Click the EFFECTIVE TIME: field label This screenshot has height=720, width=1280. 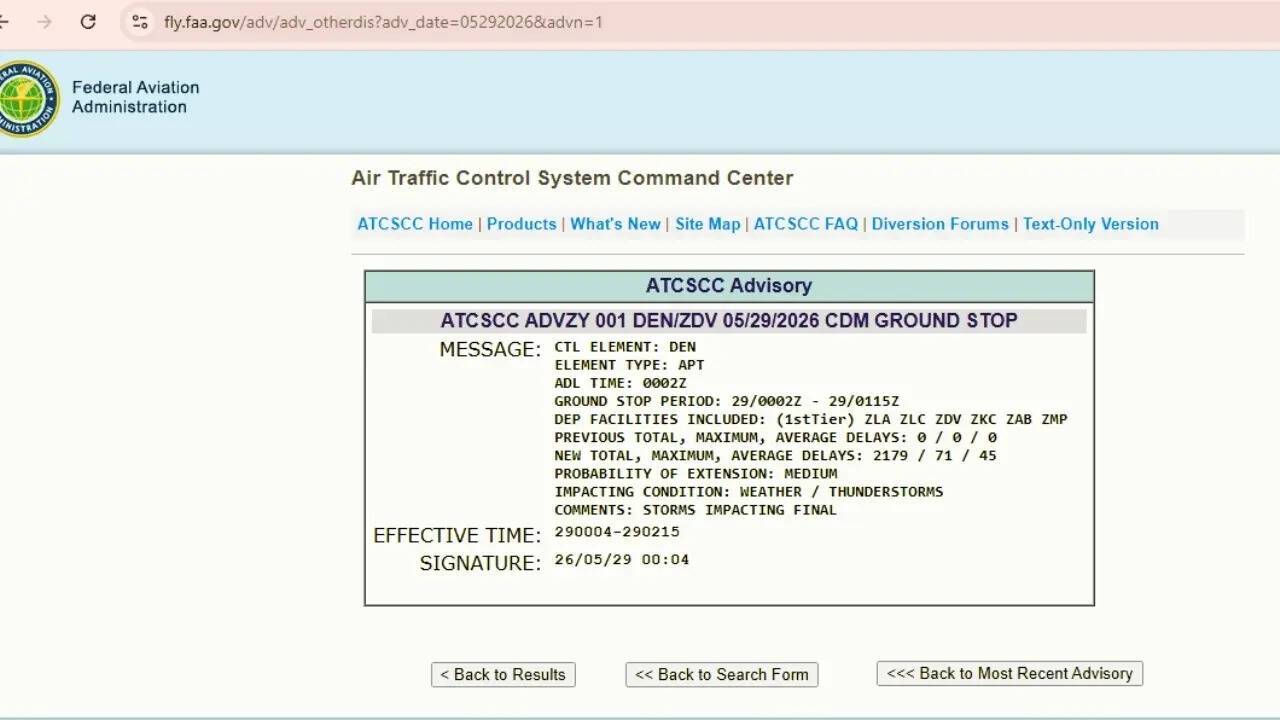point(457,536)
